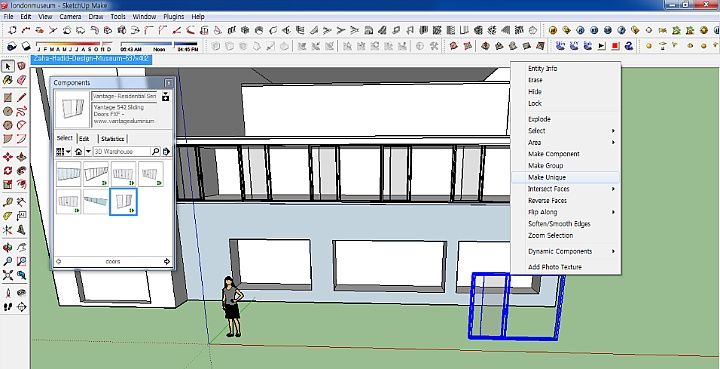Expand the Flip Along submenu

coord(566,212)
